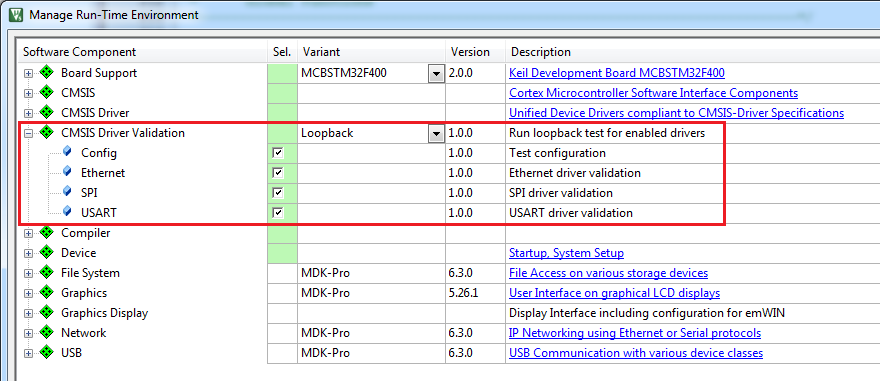Click the CMSIS Driver Validation diamond icon
Screen dimensions: 880x381
pos(47,133)
